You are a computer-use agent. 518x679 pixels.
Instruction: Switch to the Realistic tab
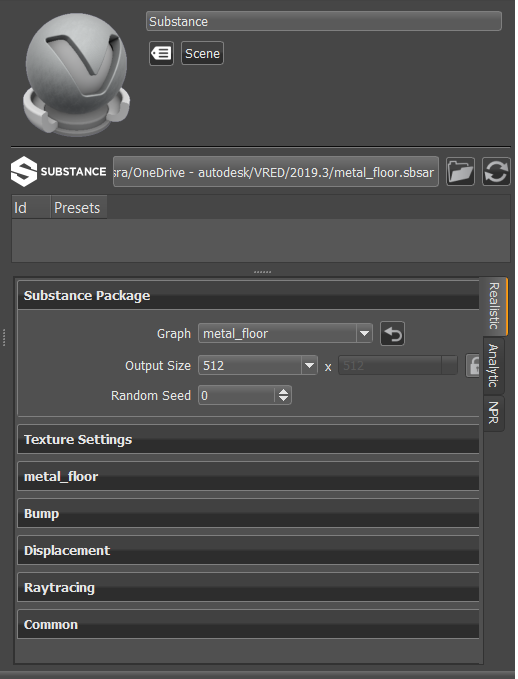494,306
